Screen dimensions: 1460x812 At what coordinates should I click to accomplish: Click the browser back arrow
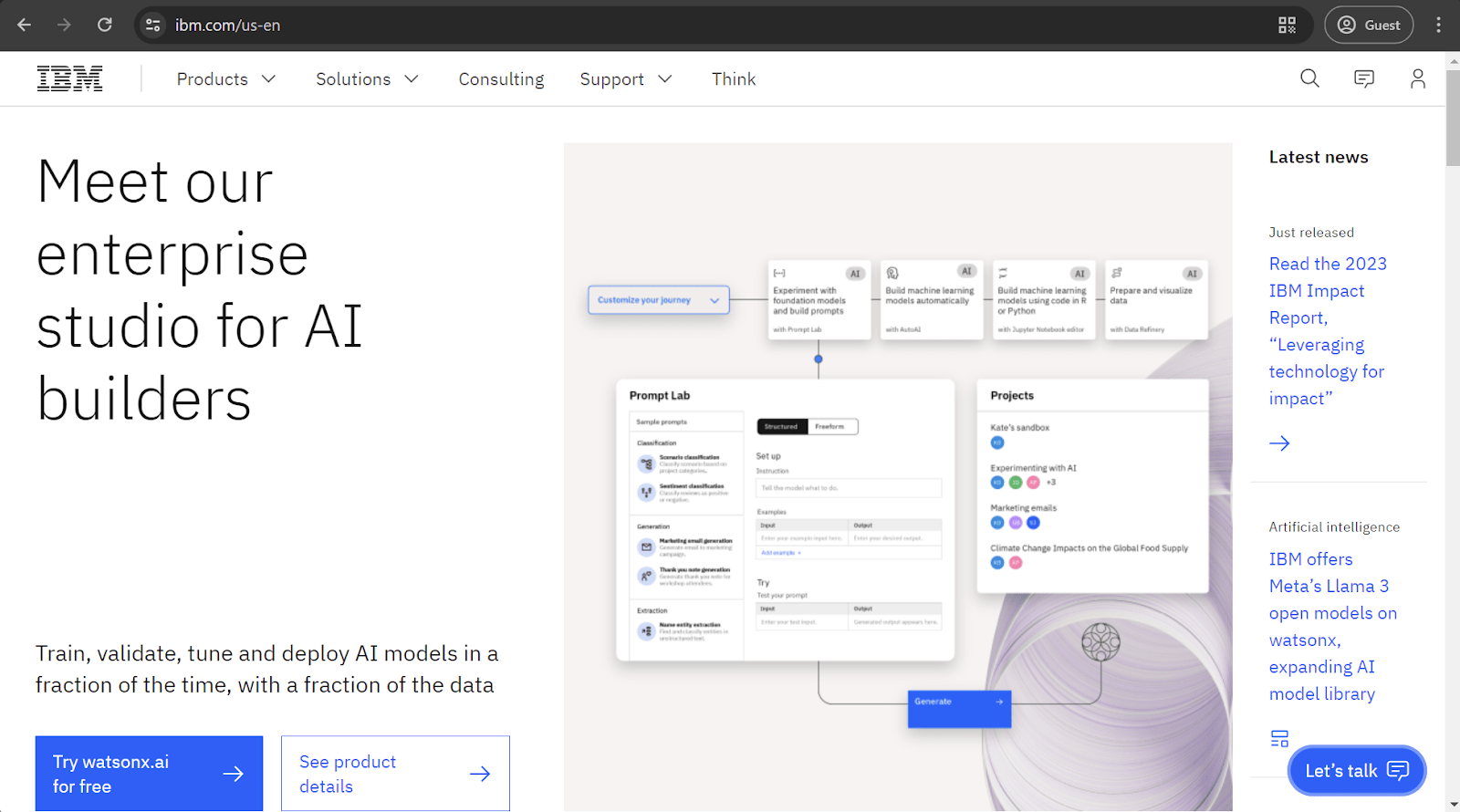25,25
